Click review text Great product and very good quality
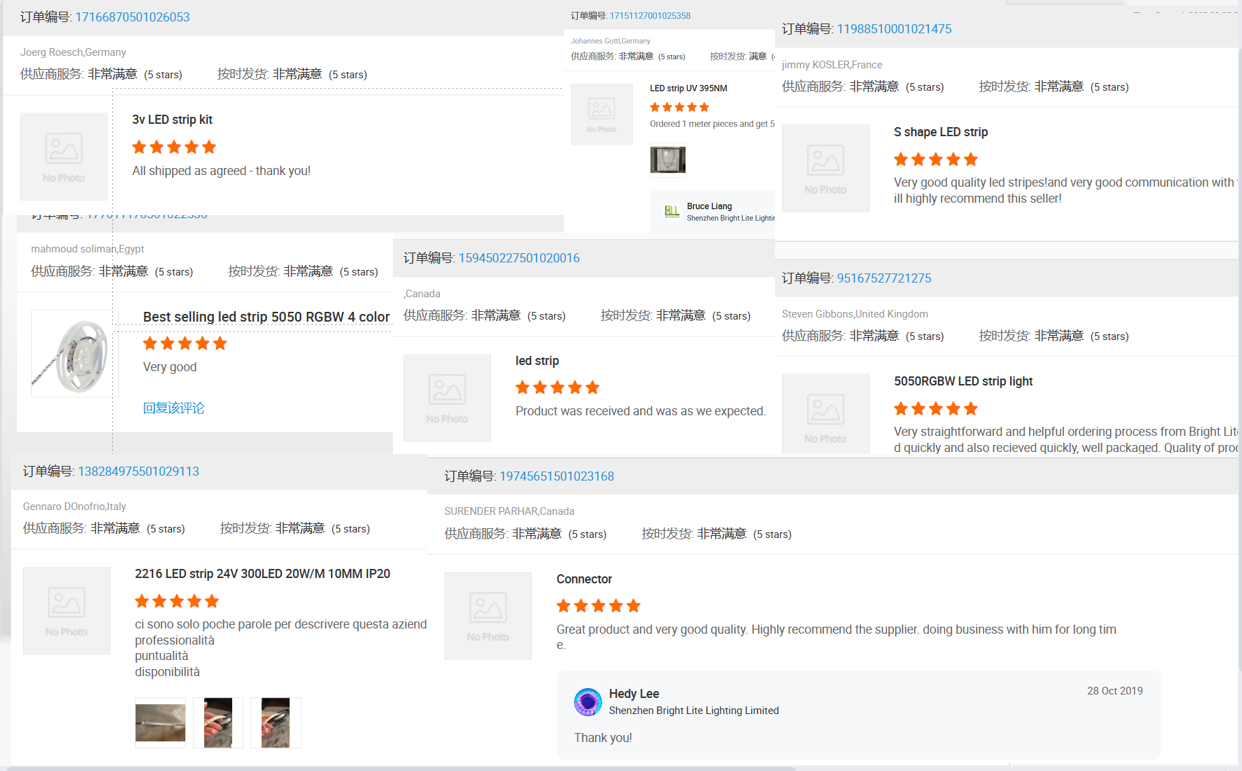Image resolution: width=1242 pixels, height=771 pixels. pos(836,637)
